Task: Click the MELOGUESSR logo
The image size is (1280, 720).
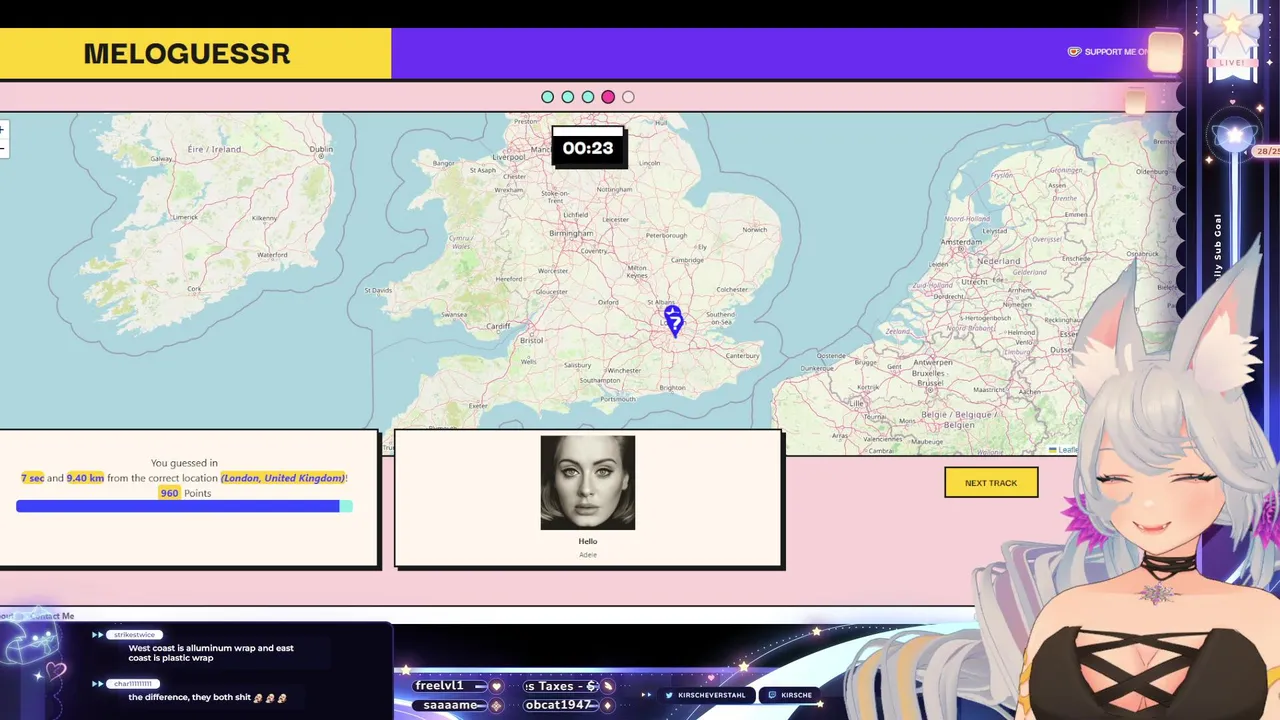Action: [187, 54]
